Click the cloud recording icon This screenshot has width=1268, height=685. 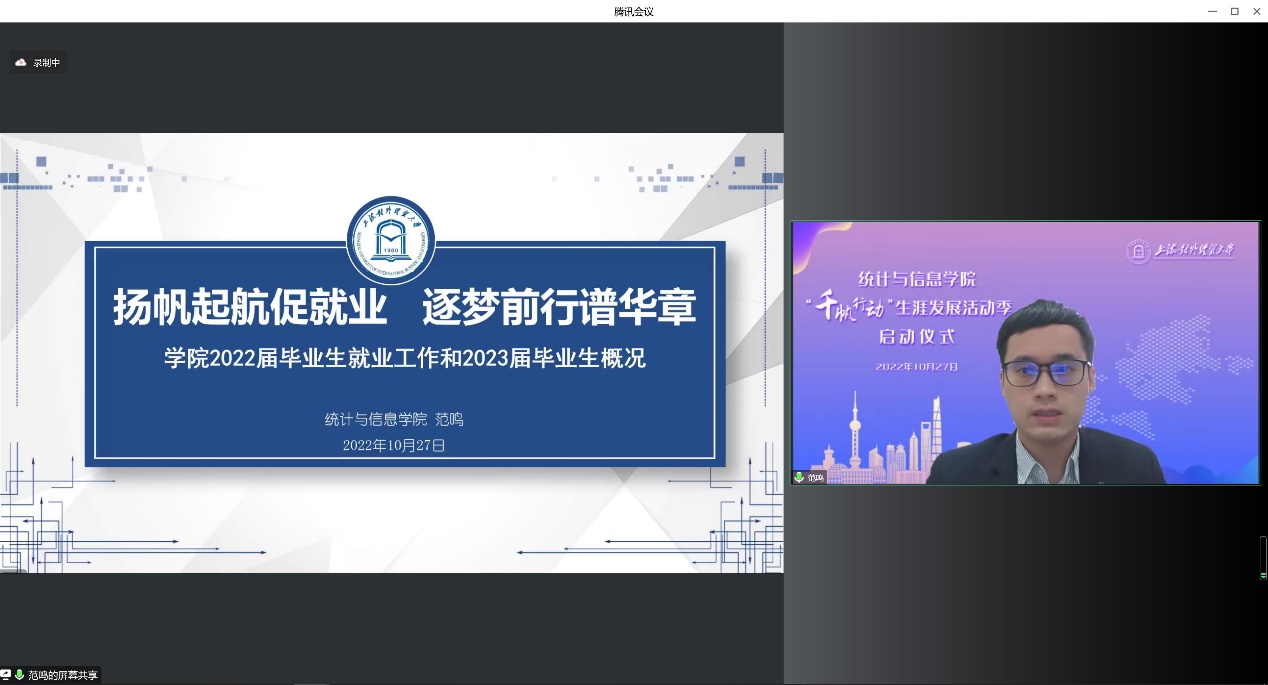tap(20, 62)
